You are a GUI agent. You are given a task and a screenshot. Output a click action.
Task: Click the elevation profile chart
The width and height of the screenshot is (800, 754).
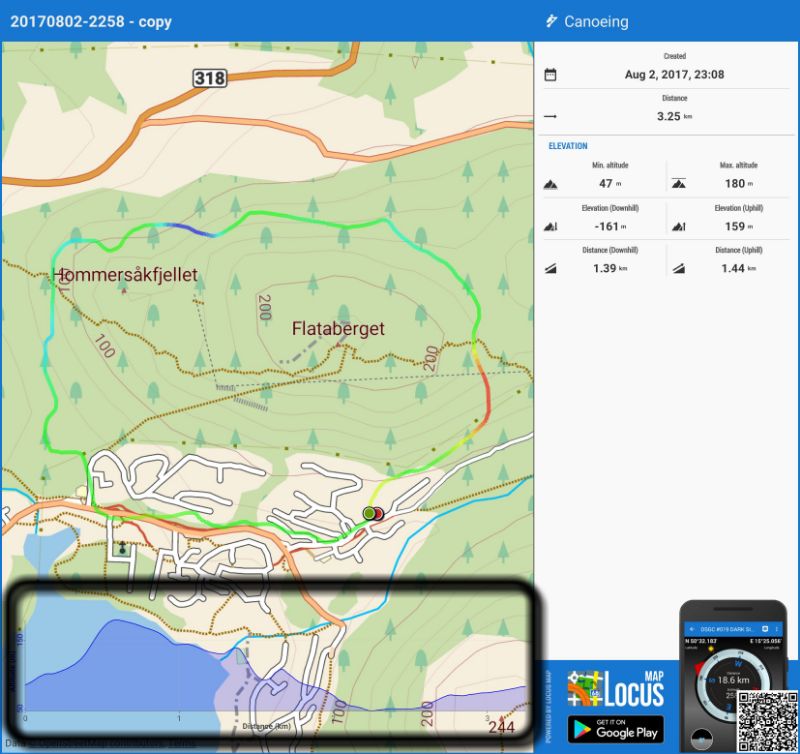point(275,663)
